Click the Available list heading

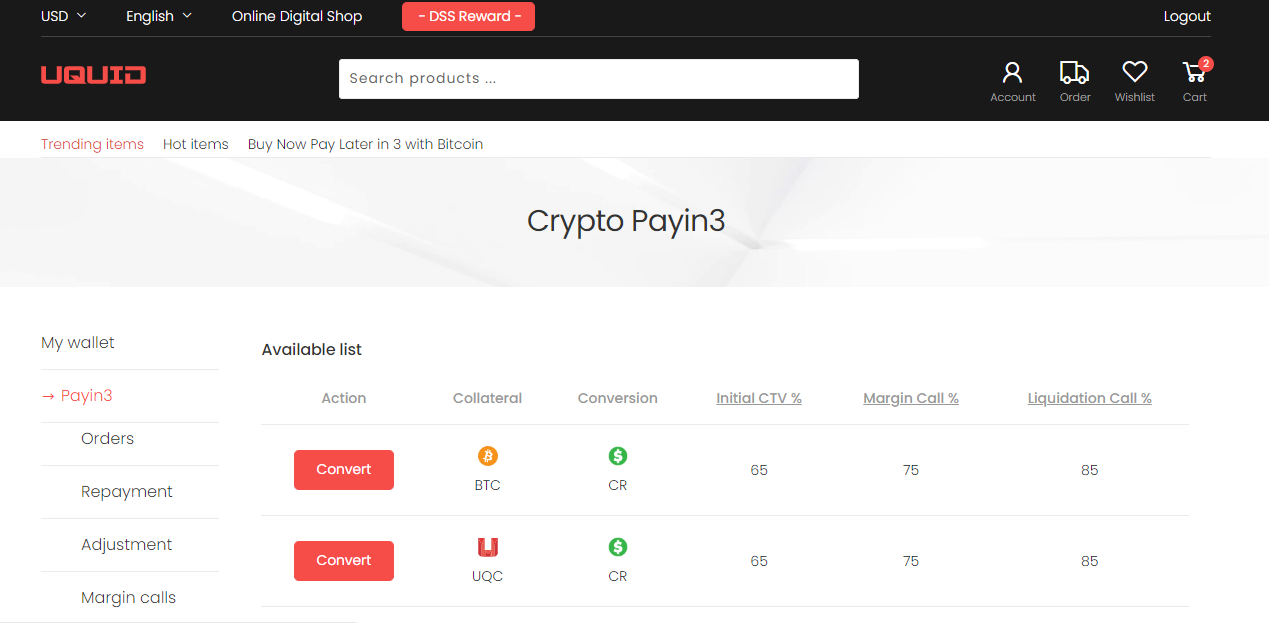click(312, 350)
